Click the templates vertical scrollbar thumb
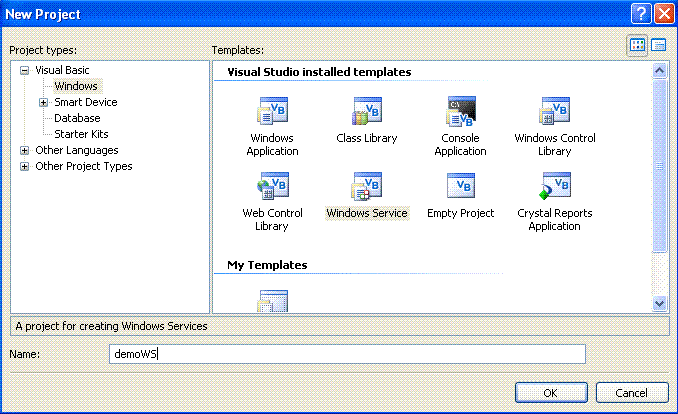The height and width of the screenshot is (414, 678). click(x=659, y=166)
